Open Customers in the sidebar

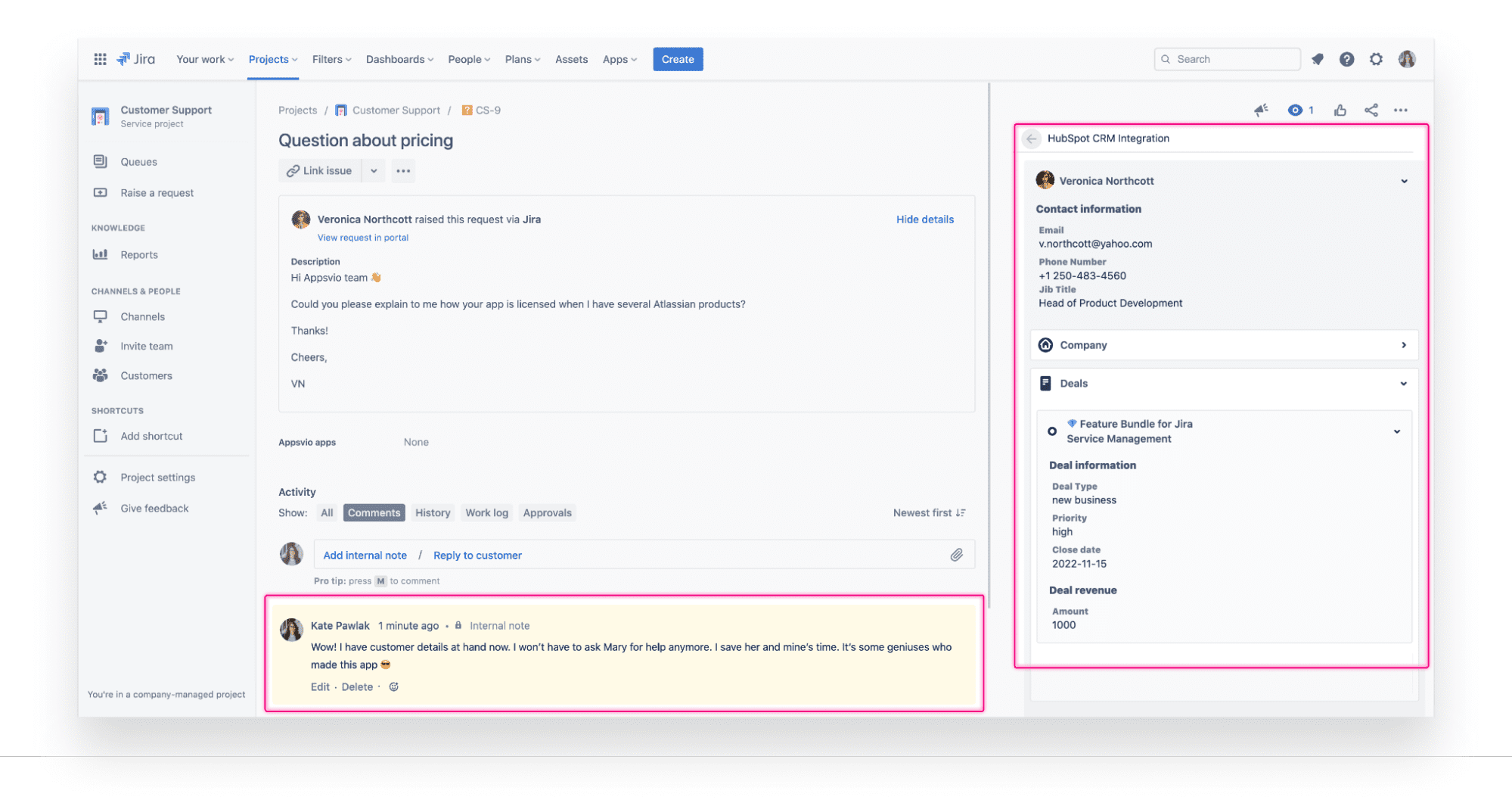point(146,375)
